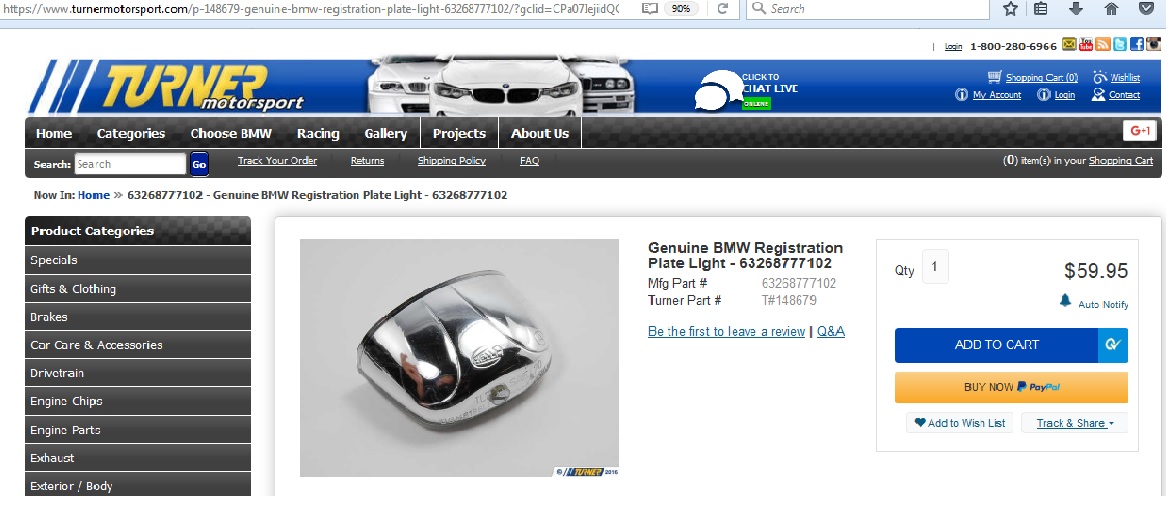
Task: Open the Twitter social icon
Action: [x=1119, y=44]
